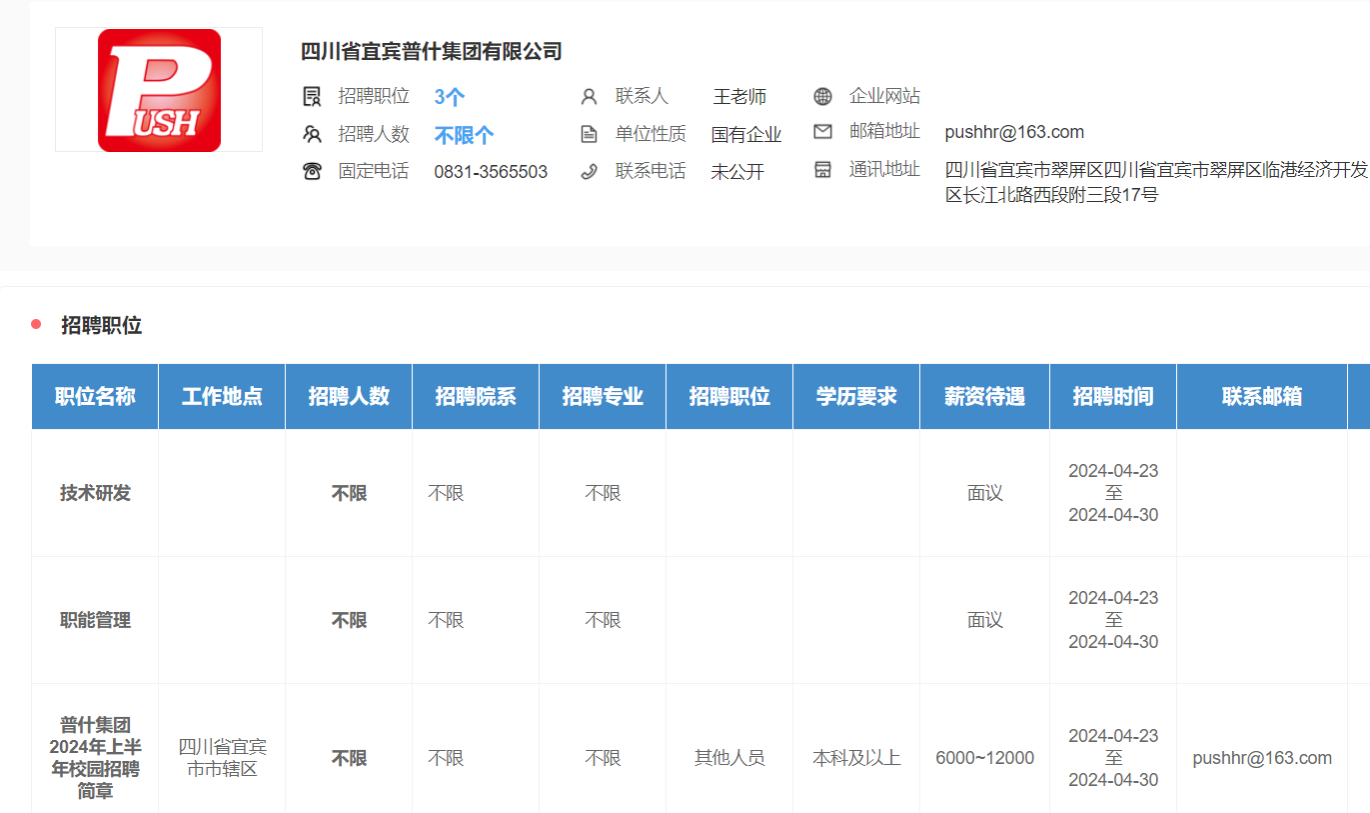Viewport: 1370px width, 813px height.
Task: Click the 薪资待遇 column header
Action: (984, 396)
